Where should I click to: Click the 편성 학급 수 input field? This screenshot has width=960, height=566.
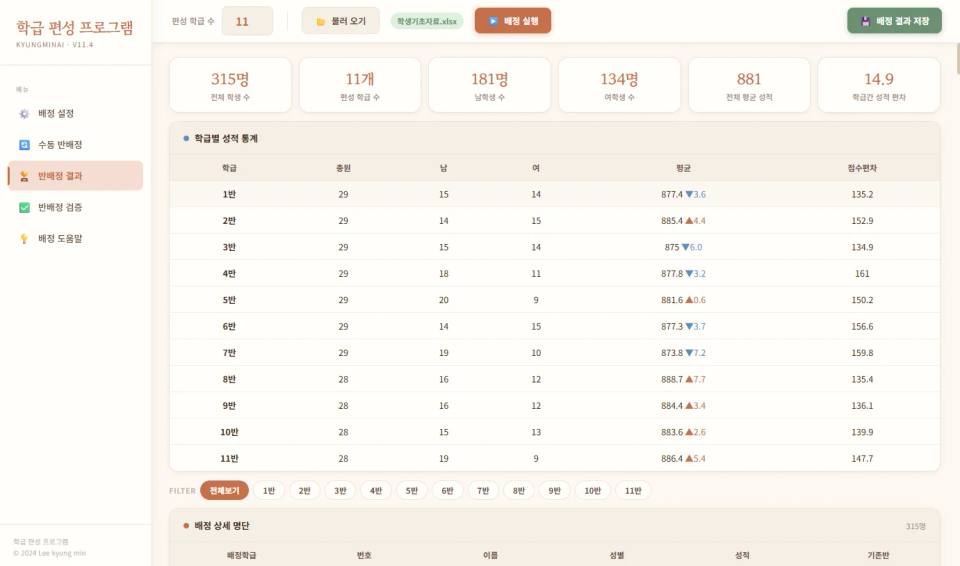tap(247, 21)
